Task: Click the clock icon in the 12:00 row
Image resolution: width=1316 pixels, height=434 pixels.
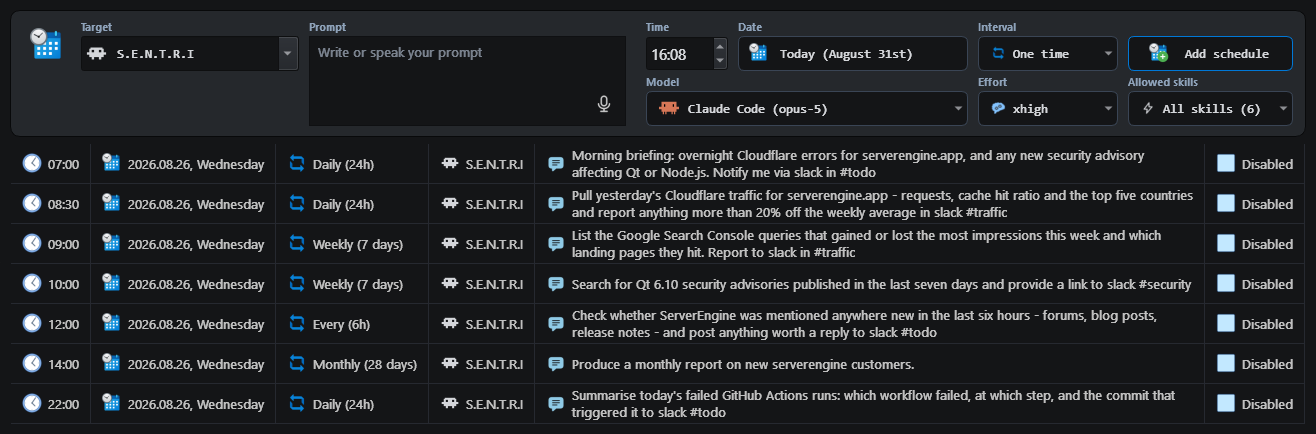Action: click(x=33, y=323)
